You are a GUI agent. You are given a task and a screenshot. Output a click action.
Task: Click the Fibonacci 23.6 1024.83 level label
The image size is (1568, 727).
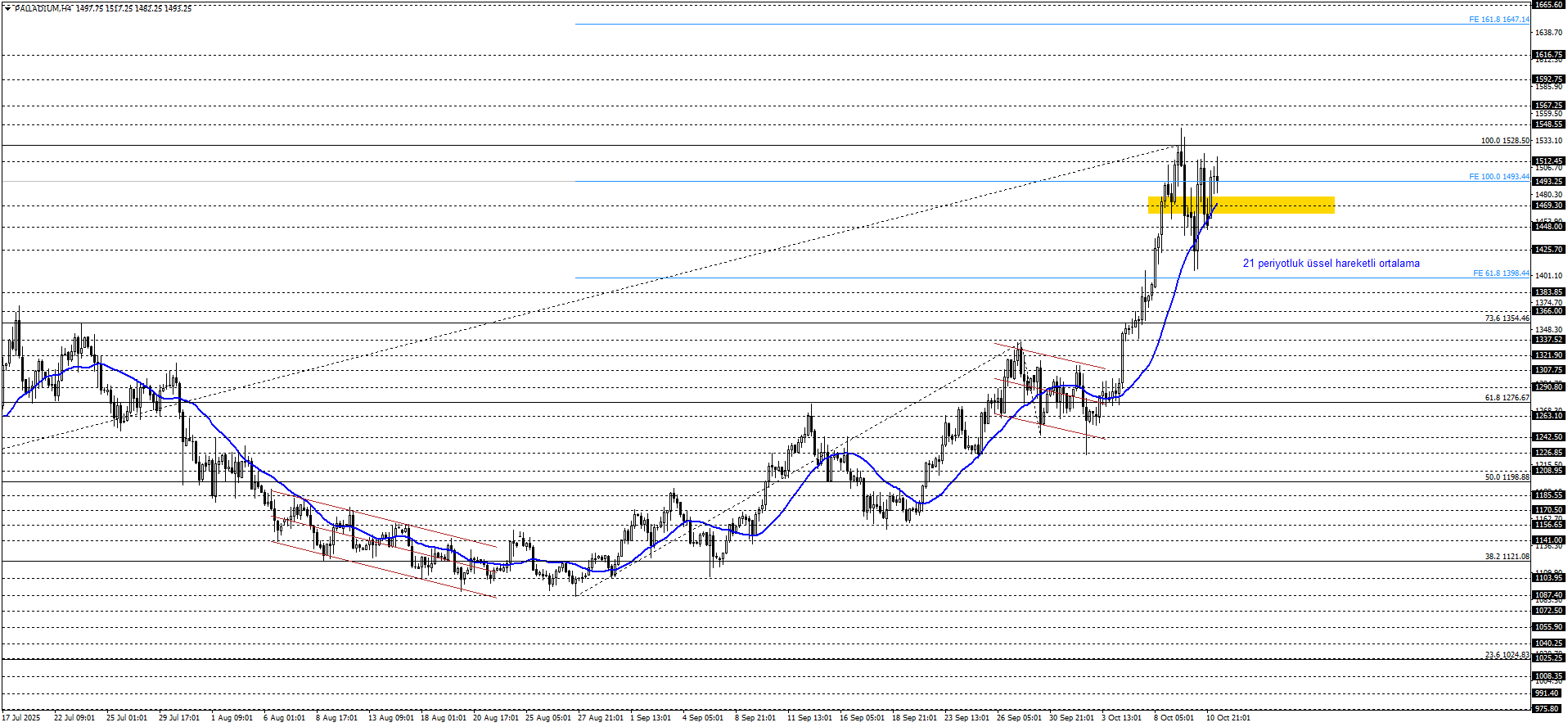(1507, 655)
